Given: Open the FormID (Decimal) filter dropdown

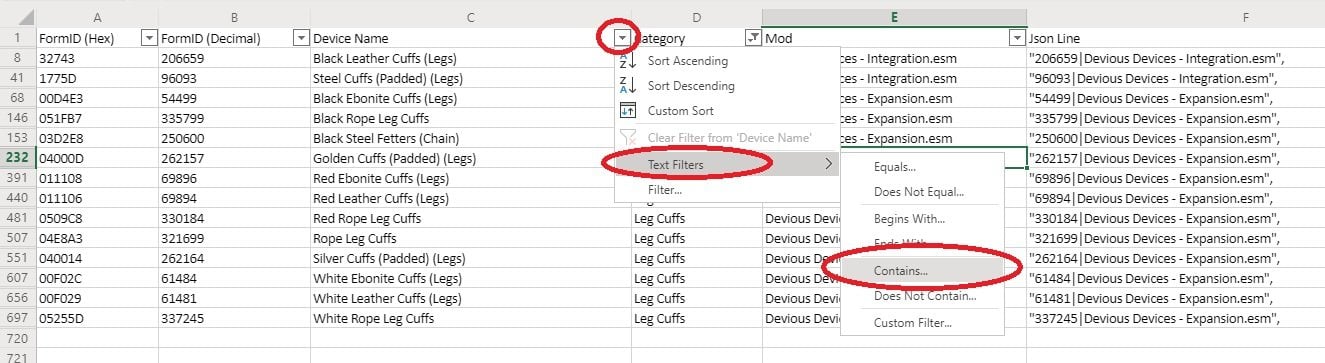Looking at the screenshot, I should (301, 38).
